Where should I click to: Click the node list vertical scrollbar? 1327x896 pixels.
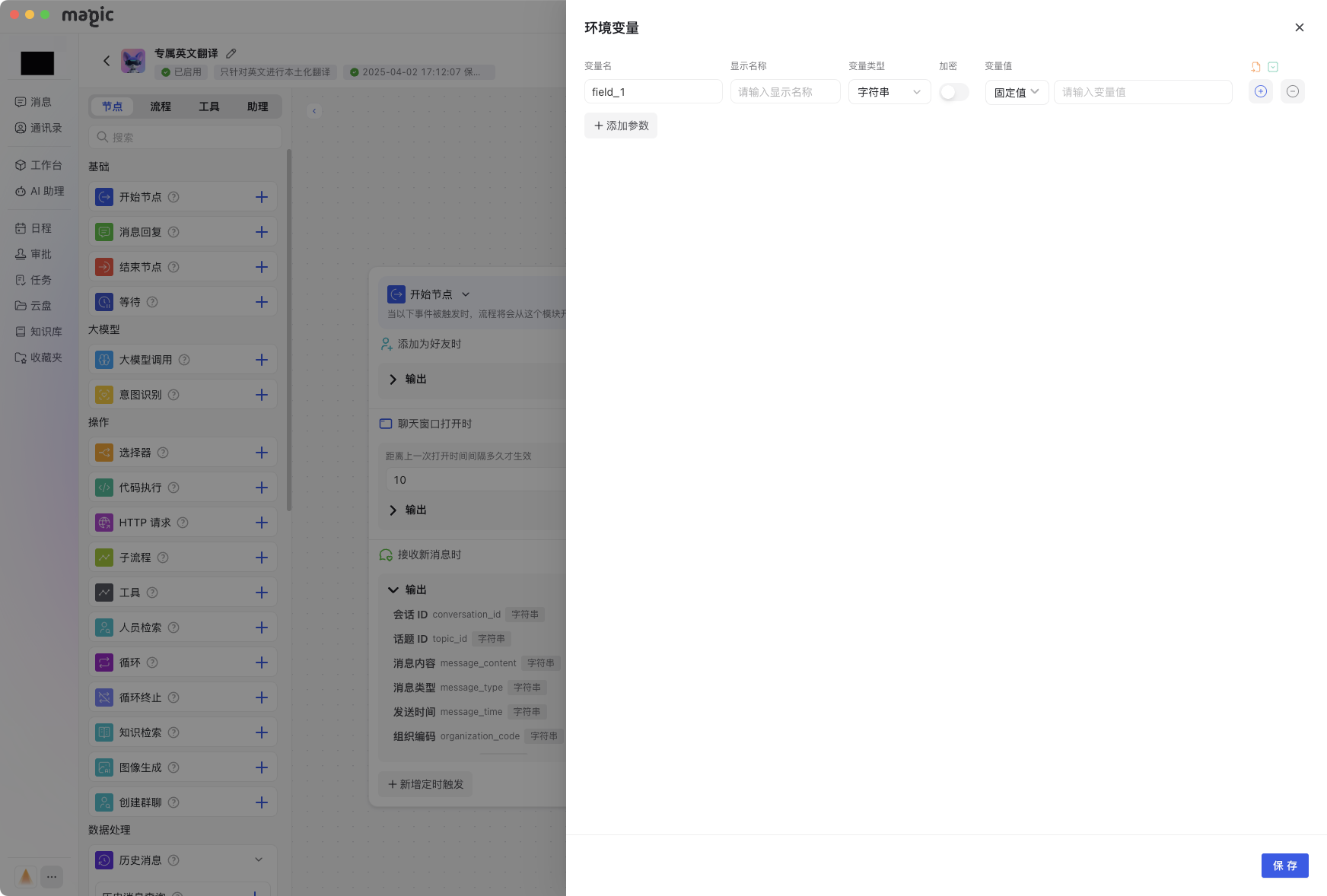tap(289, 330)
